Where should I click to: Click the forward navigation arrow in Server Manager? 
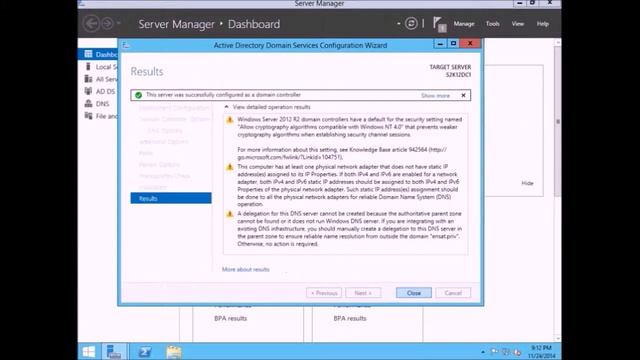tap(107, 24)
